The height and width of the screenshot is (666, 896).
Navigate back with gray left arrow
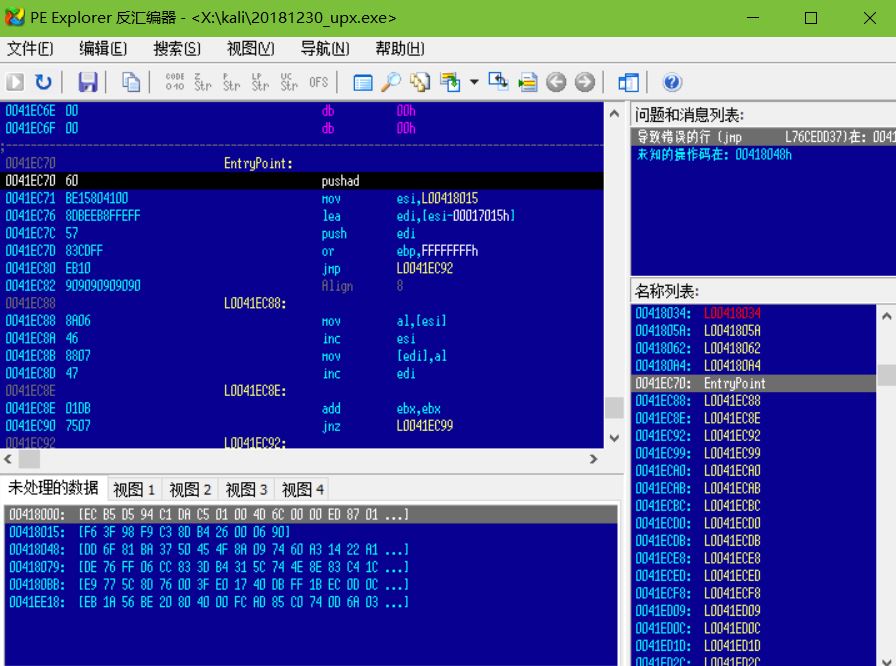556,82
